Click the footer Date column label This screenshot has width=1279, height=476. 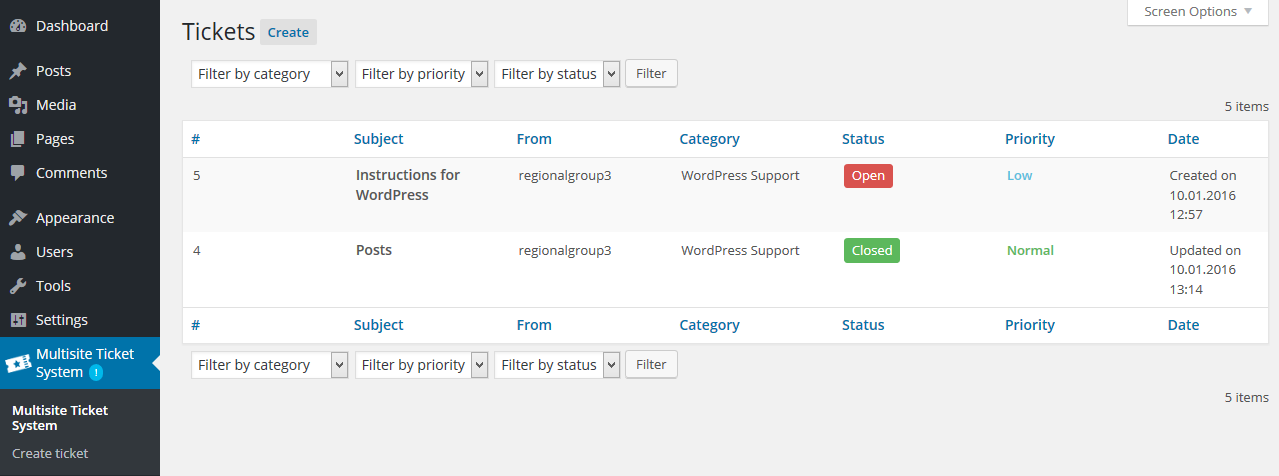coord(1183,325)
